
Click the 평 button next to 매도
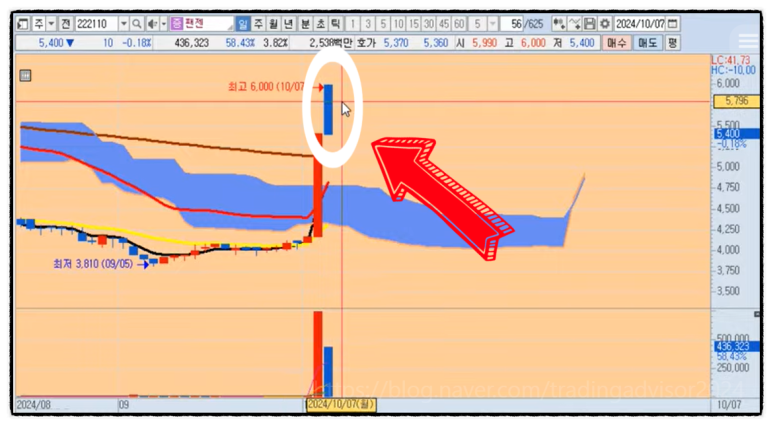click(x=672, y=43)
